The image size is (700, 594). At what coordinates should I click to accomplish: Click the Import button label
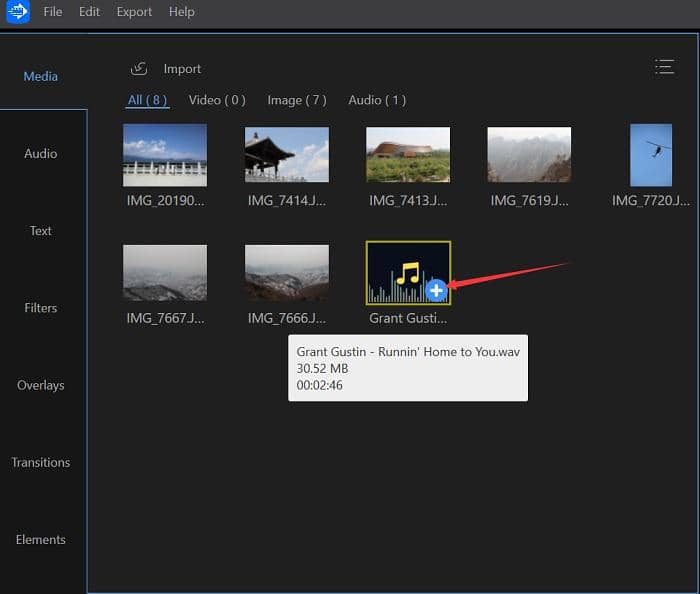click(182, 69)
